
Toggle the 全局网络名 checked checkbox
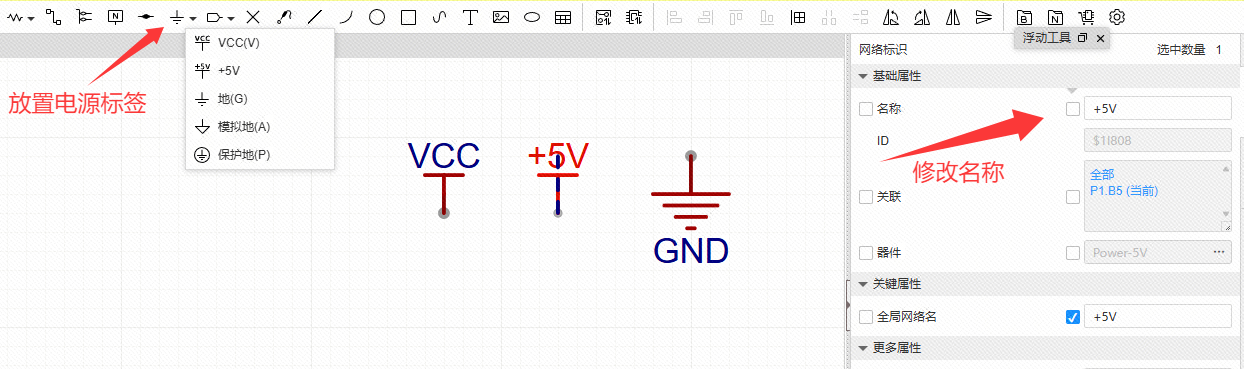[x=1073, y=317]
